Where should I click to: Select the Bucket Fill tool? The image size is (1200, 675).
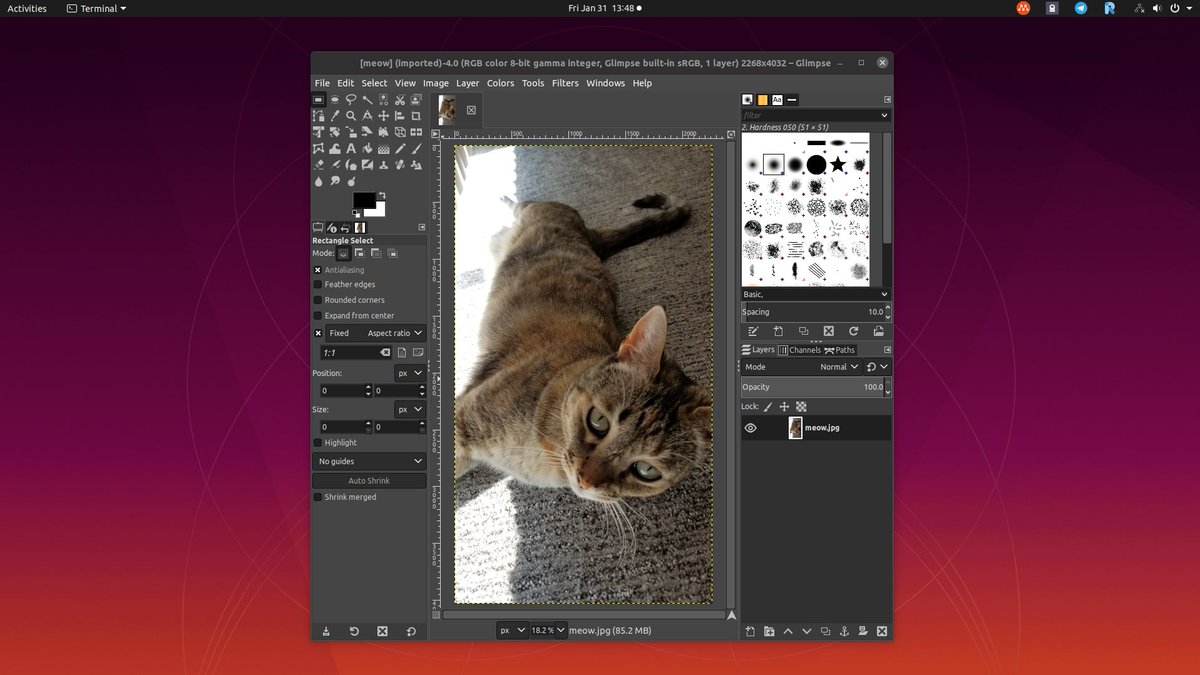[367, 148]
